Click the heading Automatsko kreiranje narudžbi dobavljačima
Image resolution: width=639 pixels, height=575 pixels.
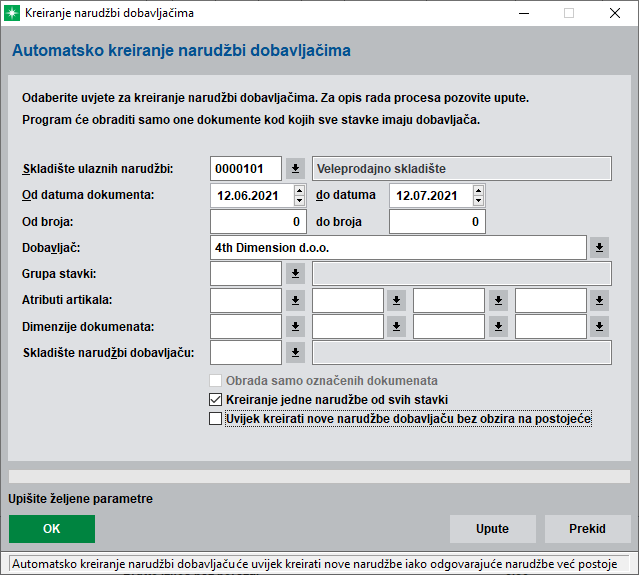click(x=181, y=51)
